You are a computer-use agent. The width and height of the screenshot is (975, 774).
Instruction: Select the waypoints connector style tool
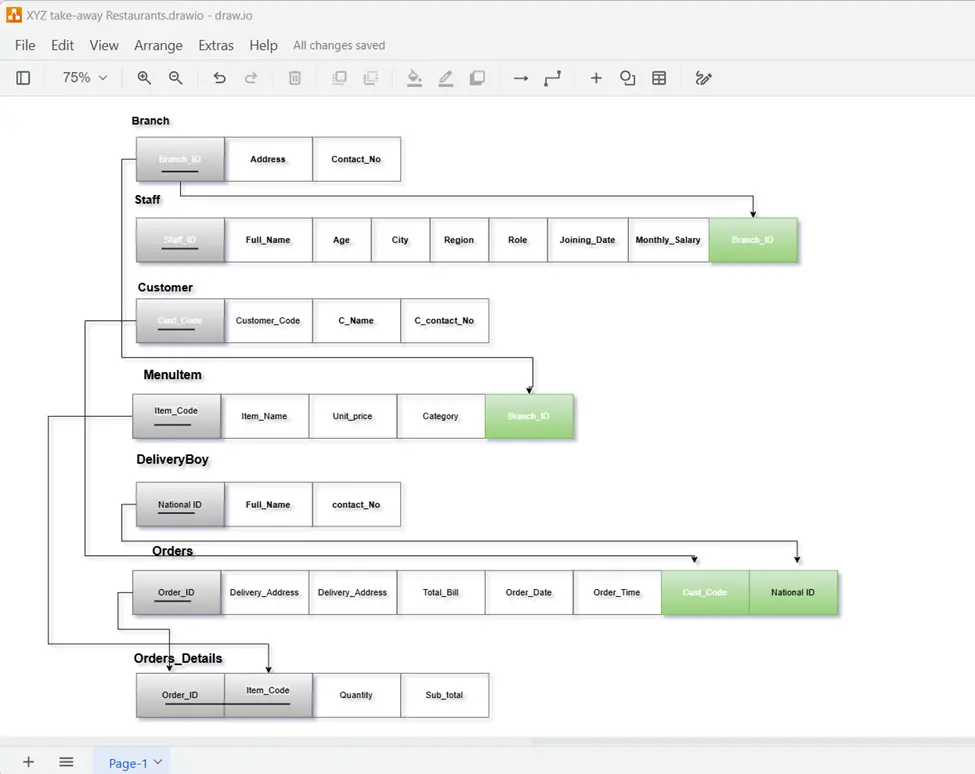click(552, 78)
